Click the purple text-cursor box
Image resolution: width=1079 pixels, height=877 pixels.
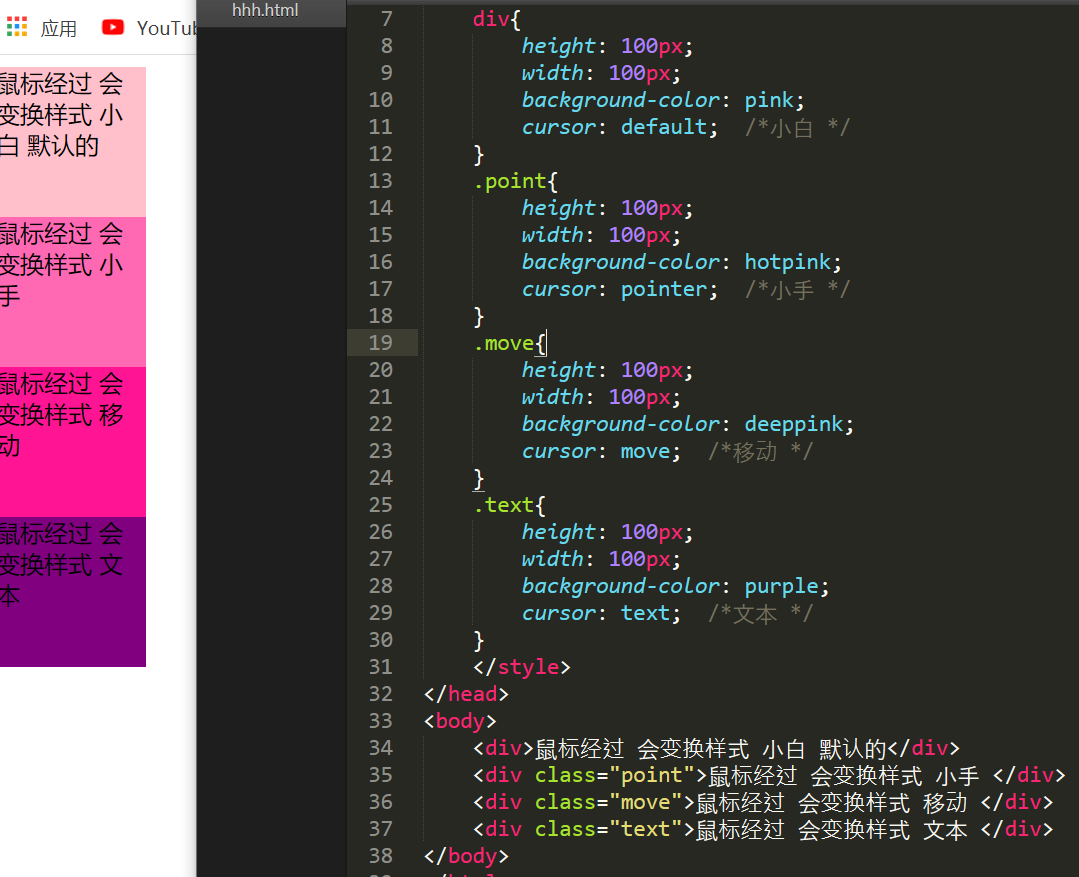pyautogui.click(x=72, y=592)
